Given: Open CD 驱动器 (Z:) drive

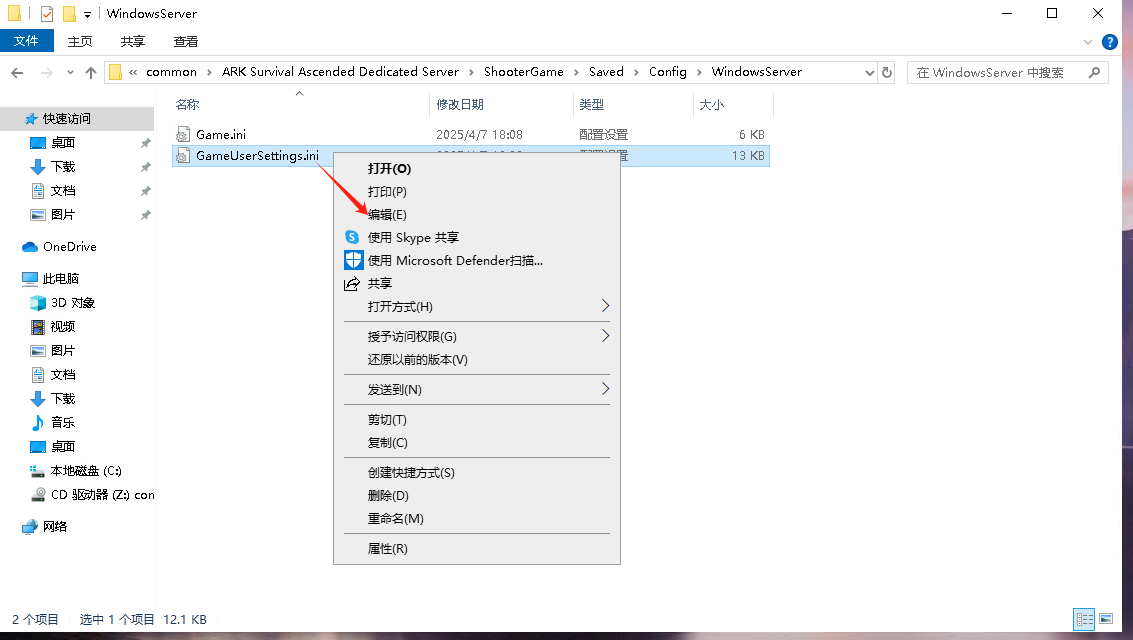Looking at the screenshot, I should pyautogui.click(x=102, y=495).
